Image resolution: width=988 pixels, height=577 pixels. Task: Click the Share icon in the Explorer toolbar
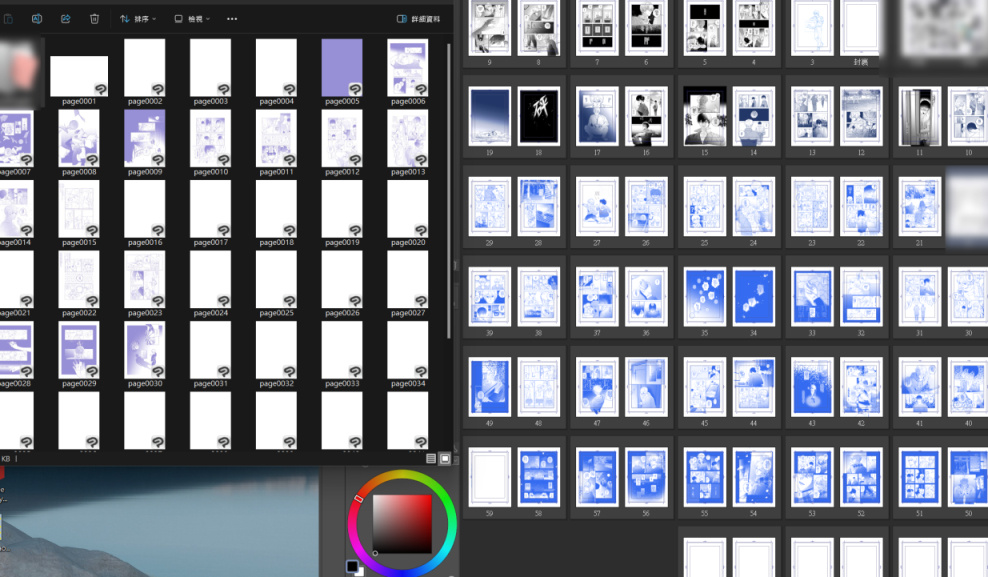click(x=66, y=19)
